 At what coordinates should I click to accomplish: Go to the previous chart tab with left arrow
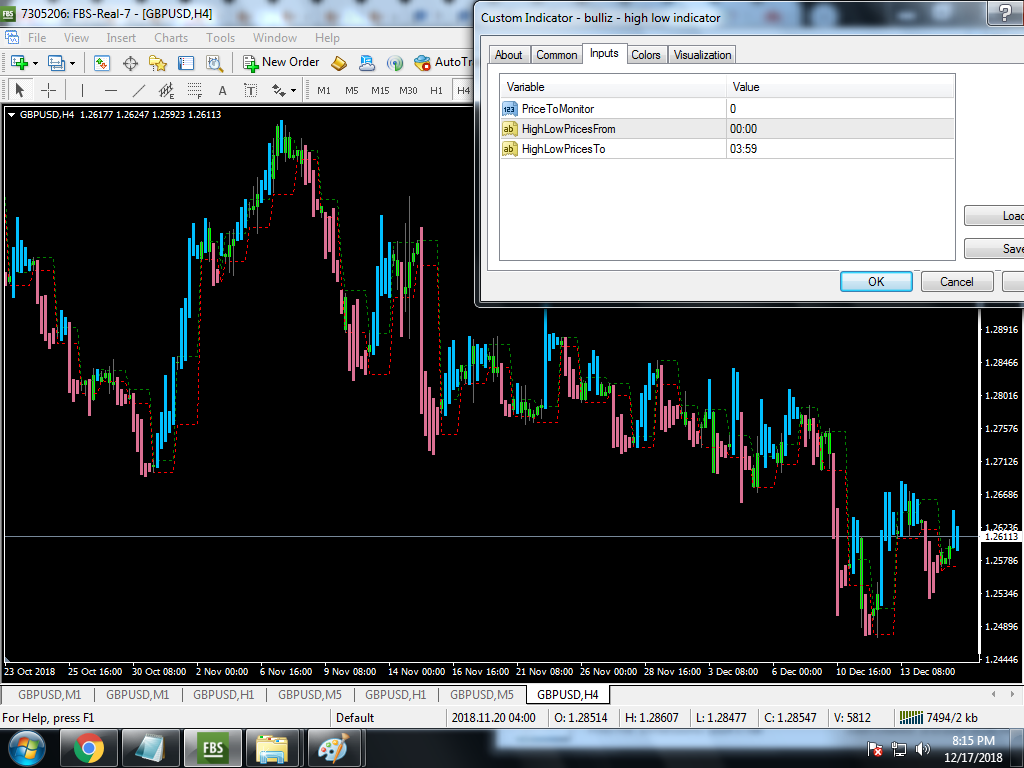coord(993,694)
